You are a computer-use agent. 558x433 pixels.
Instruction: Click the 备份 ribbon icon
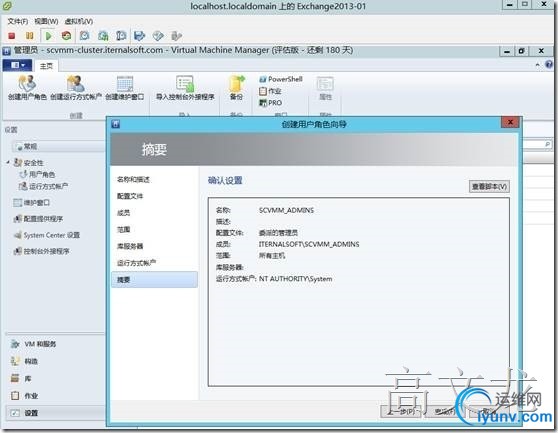(x=236, y=88)
